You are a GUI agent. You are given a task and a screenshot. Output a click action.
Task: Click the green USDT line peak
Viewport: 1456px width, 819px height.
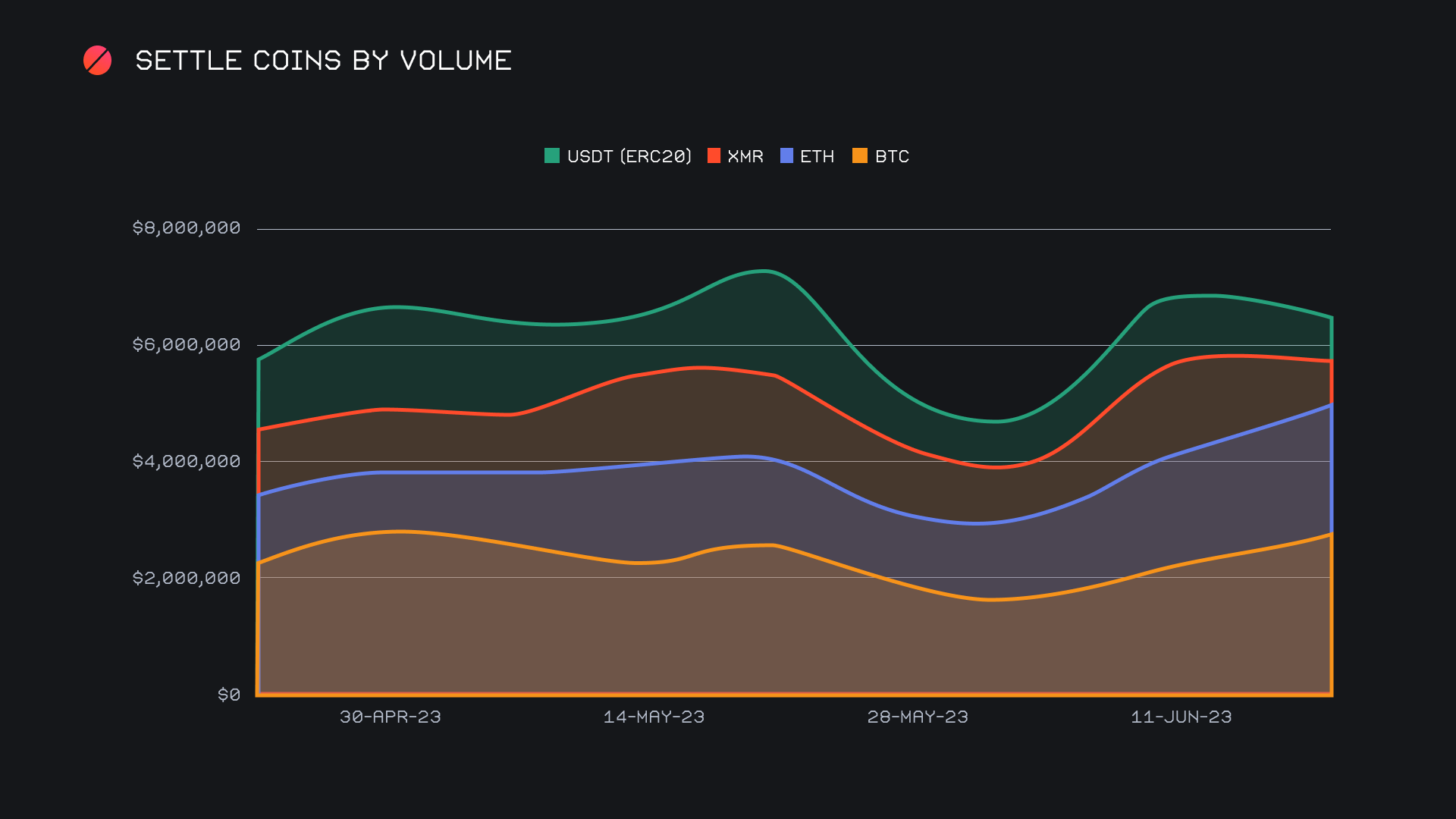(x=766, y=271)
